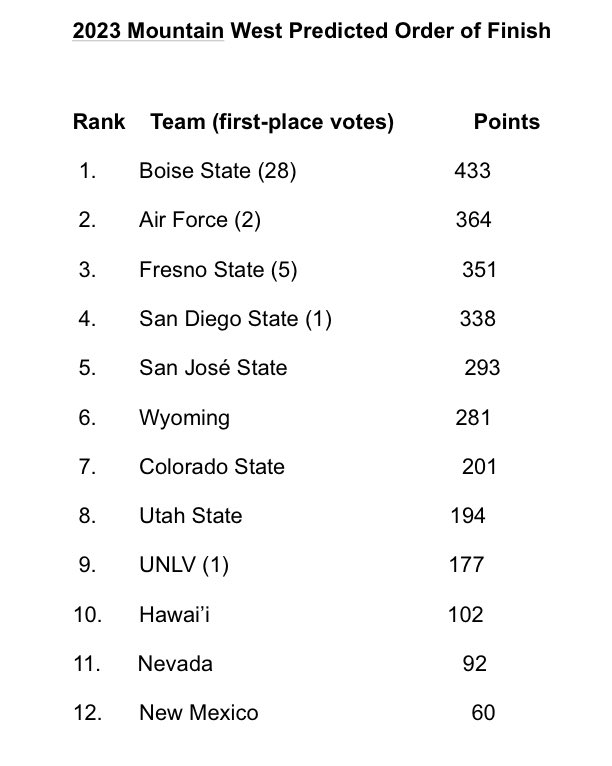Click the "Points" column header
This screenshot has width=612, height=766.
click(x=506, y=122)
